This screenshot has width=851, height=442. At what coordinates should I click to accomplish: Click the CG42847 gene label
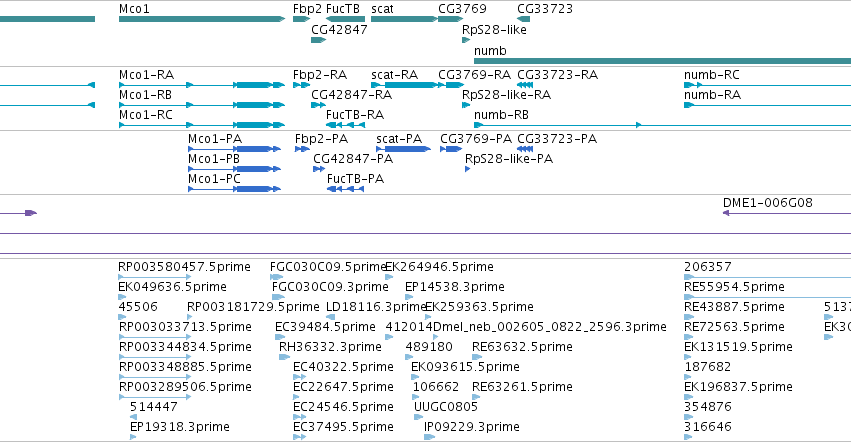tap(339, 29)
